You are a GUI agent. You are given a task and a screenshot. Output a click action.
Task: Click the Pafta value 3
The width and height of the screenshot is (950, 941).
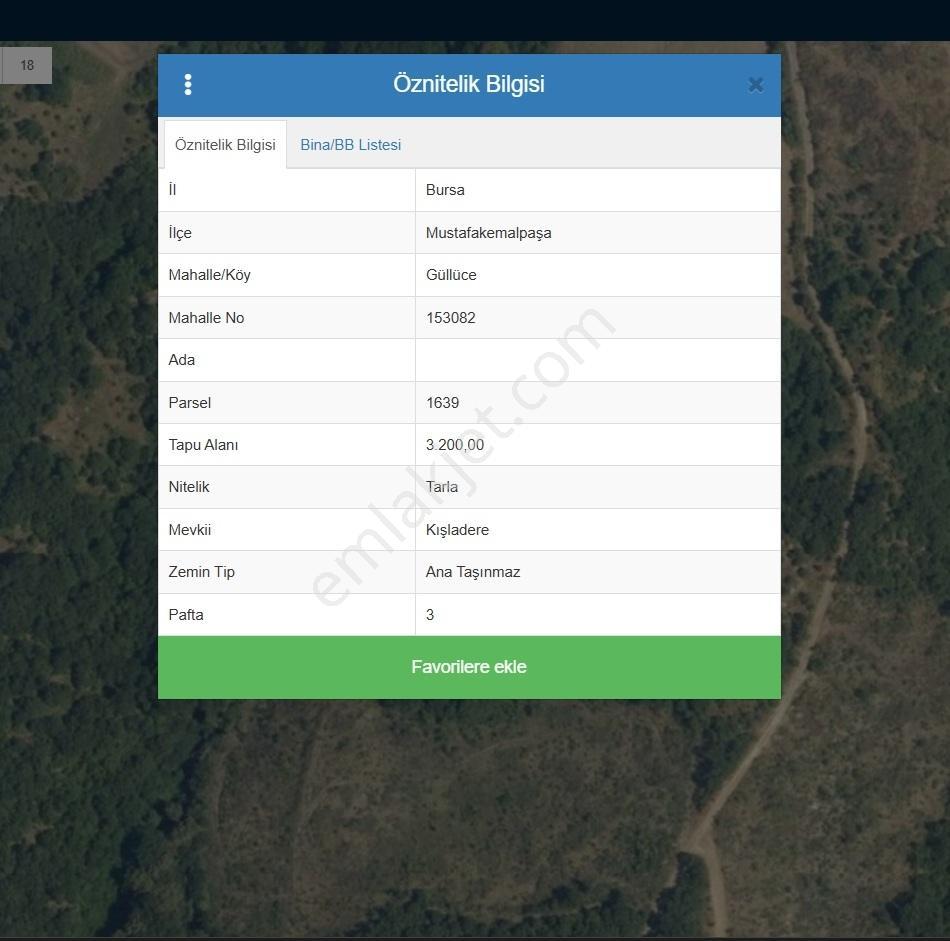(430, 615)
